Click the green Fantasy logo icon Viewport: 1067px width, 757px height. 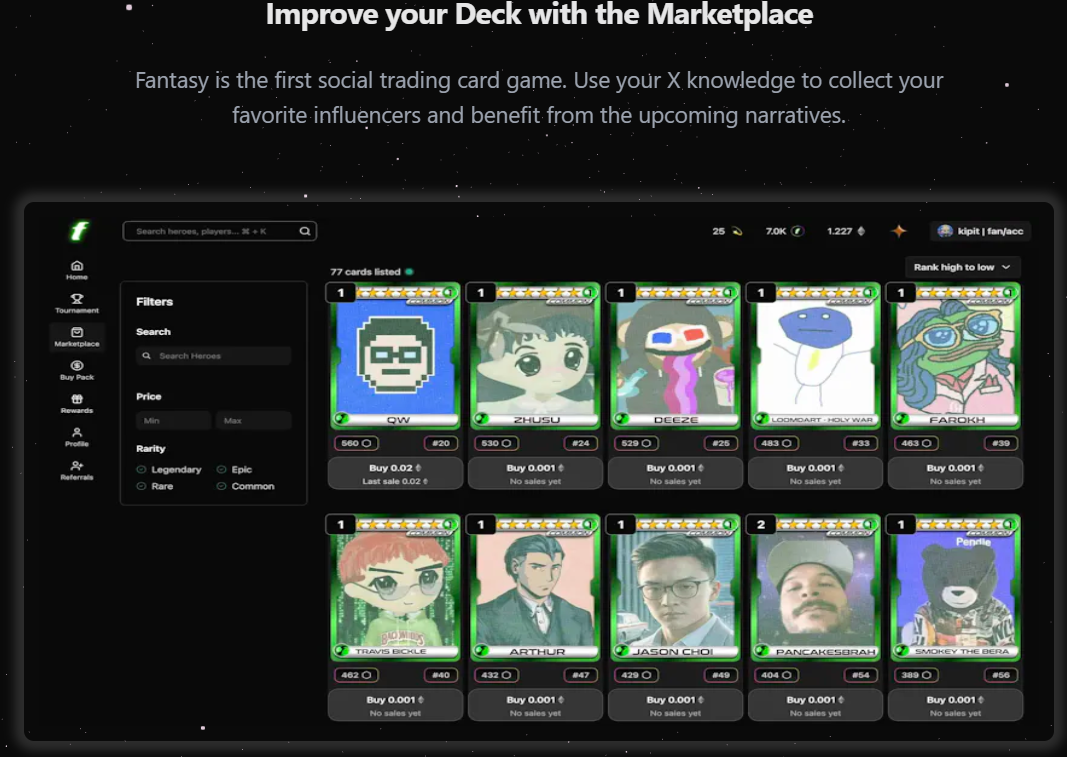pos(78,231)
